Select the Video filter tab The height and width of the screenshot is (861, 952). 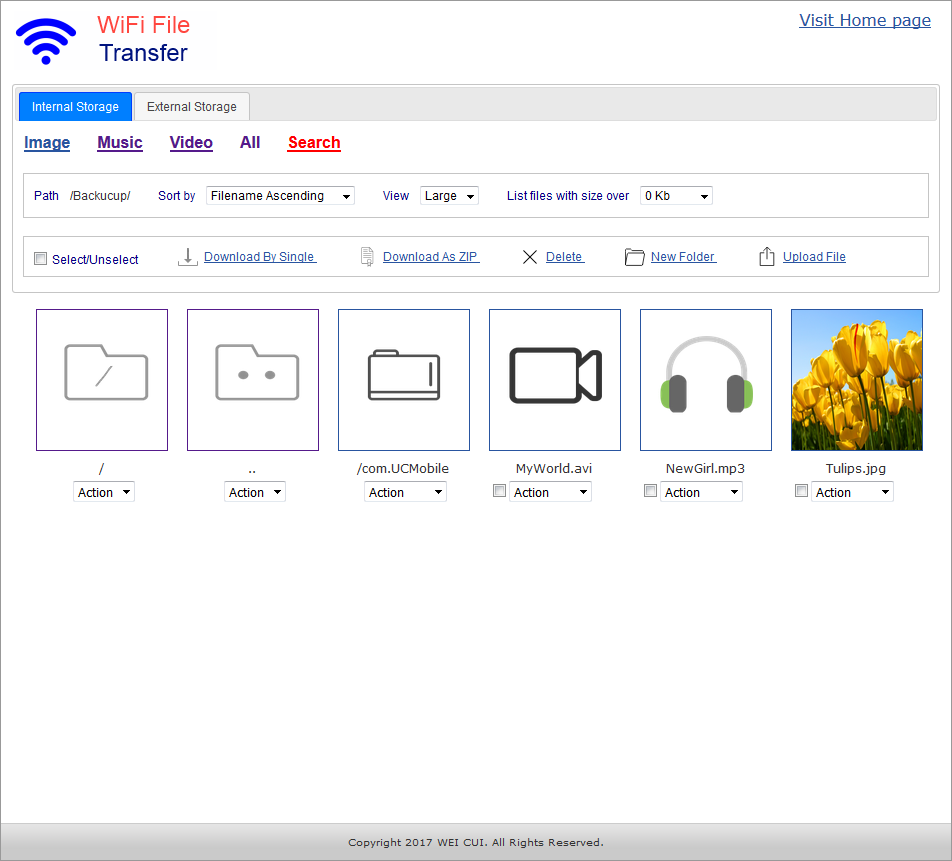click(x=191, y=143)
